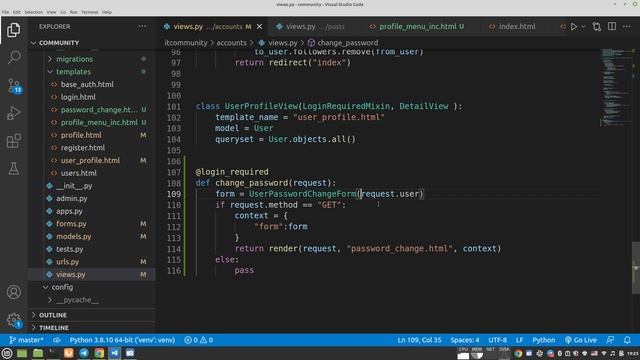
Task: Change indentation via Spaces: 4
Action: 465,340
